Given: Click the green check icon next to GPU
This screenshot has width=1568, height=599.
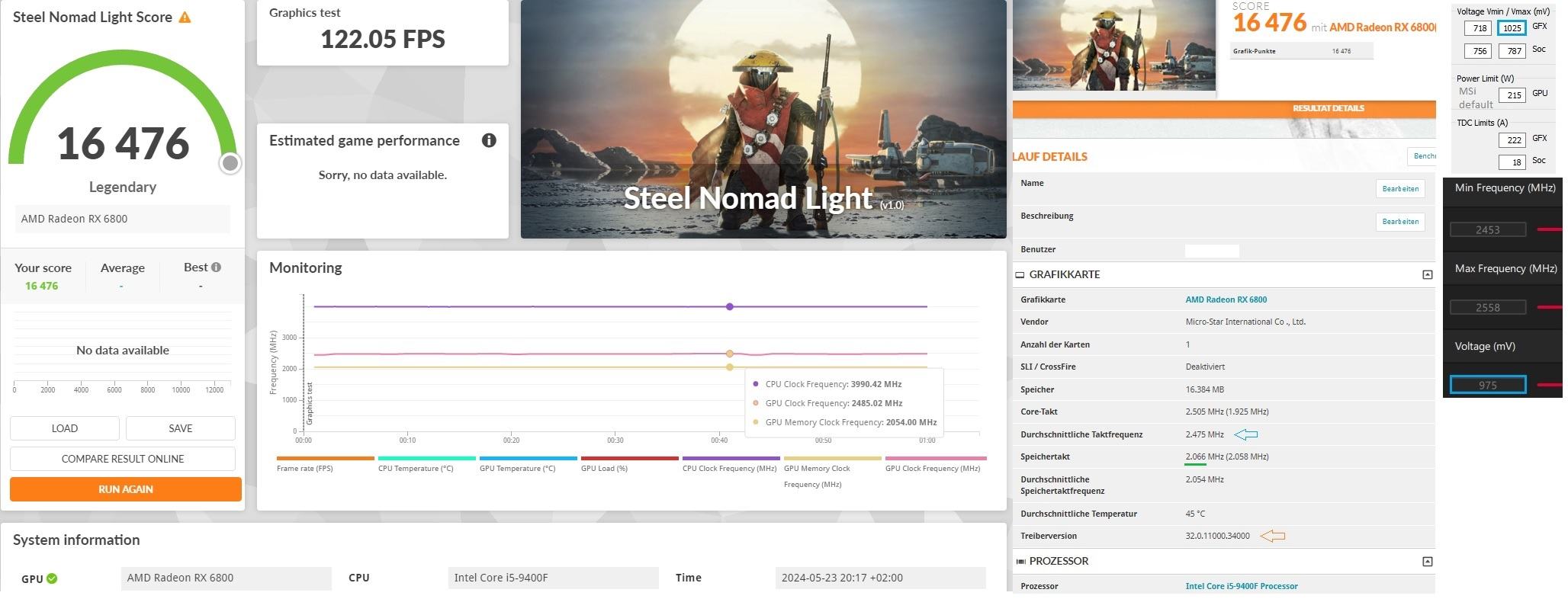Looking at the screenshot, I should (52, 578).
